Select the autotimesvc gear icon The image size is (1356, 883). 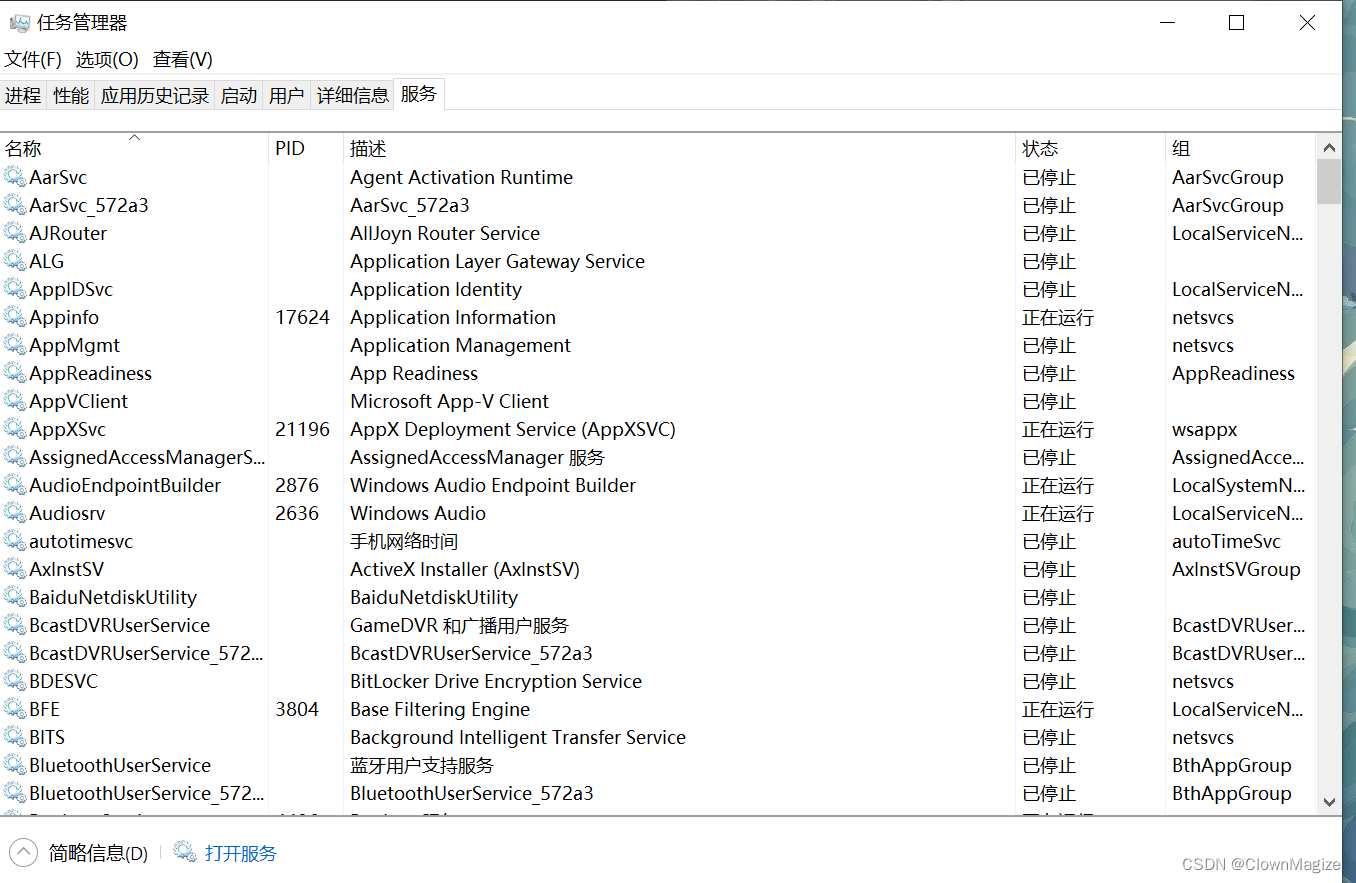14,541
